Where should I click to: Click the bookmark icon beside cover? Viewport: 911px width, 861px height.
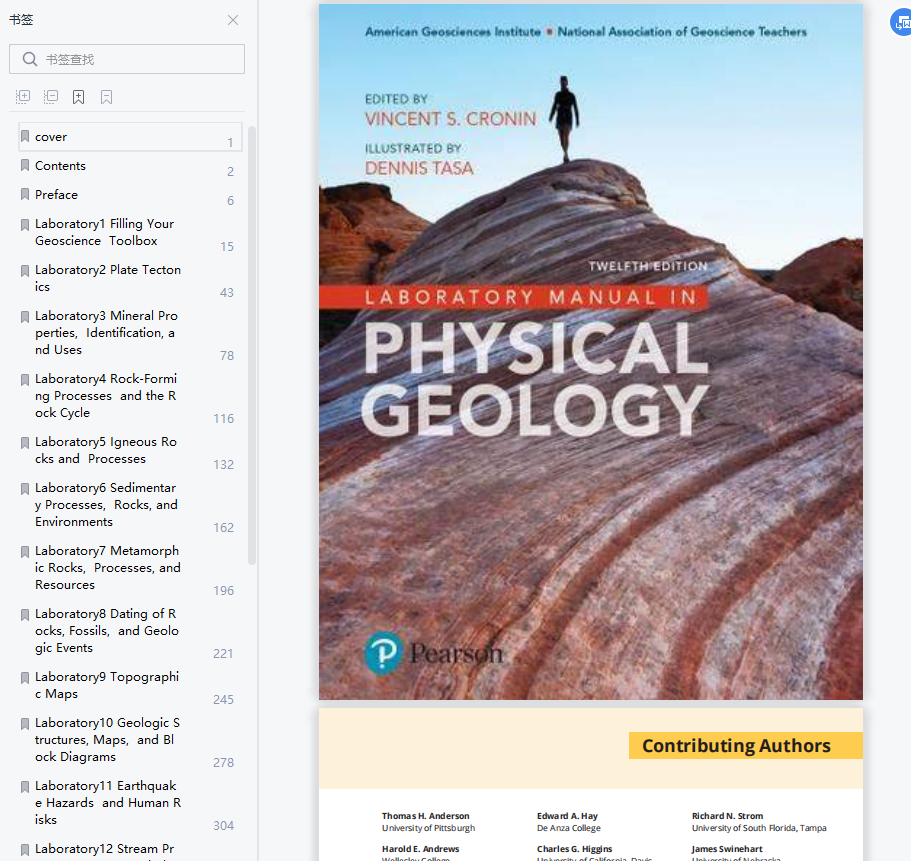[x=25, y=136]
